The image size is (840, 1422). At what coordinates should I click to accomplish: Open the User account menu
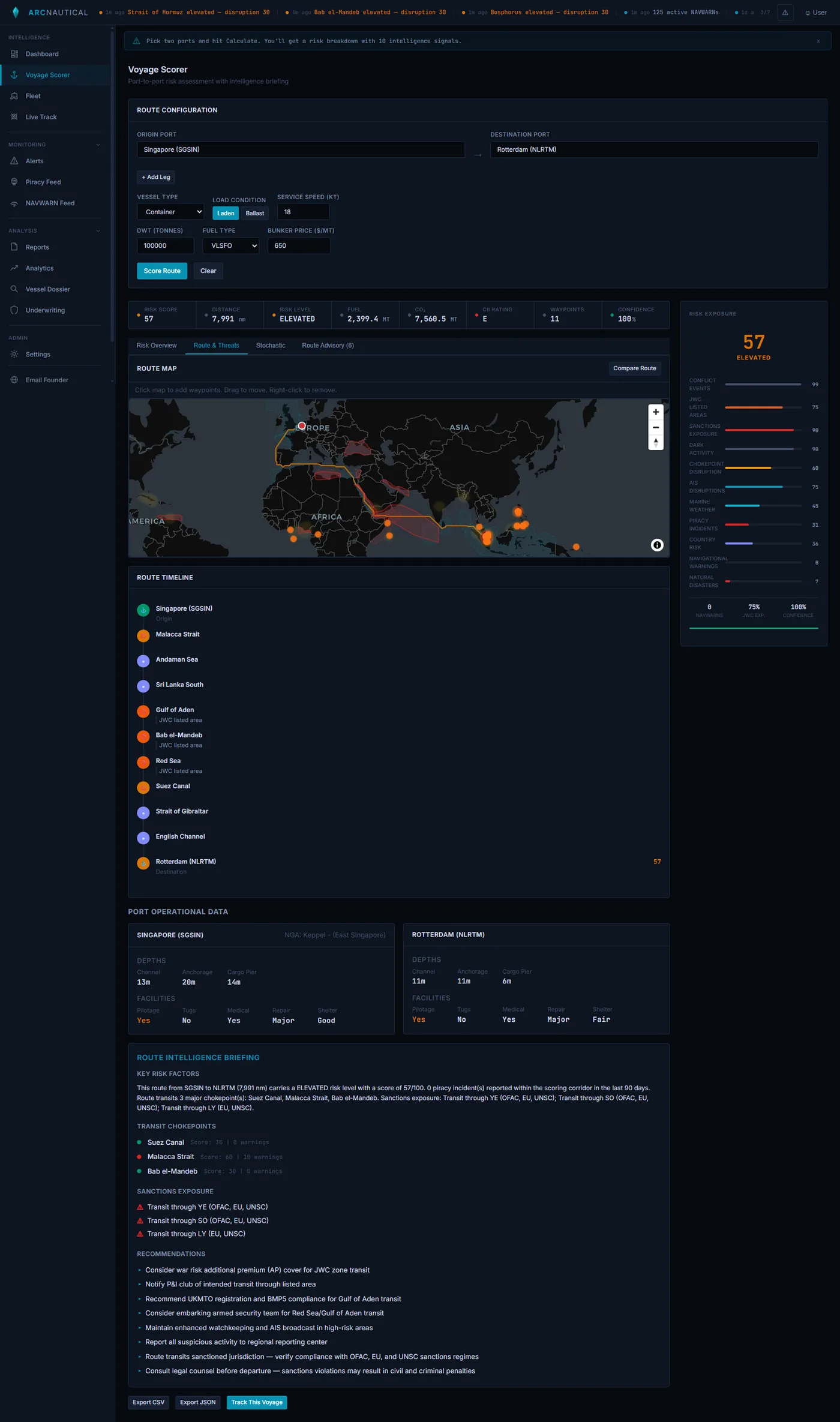tap(816, 13)
